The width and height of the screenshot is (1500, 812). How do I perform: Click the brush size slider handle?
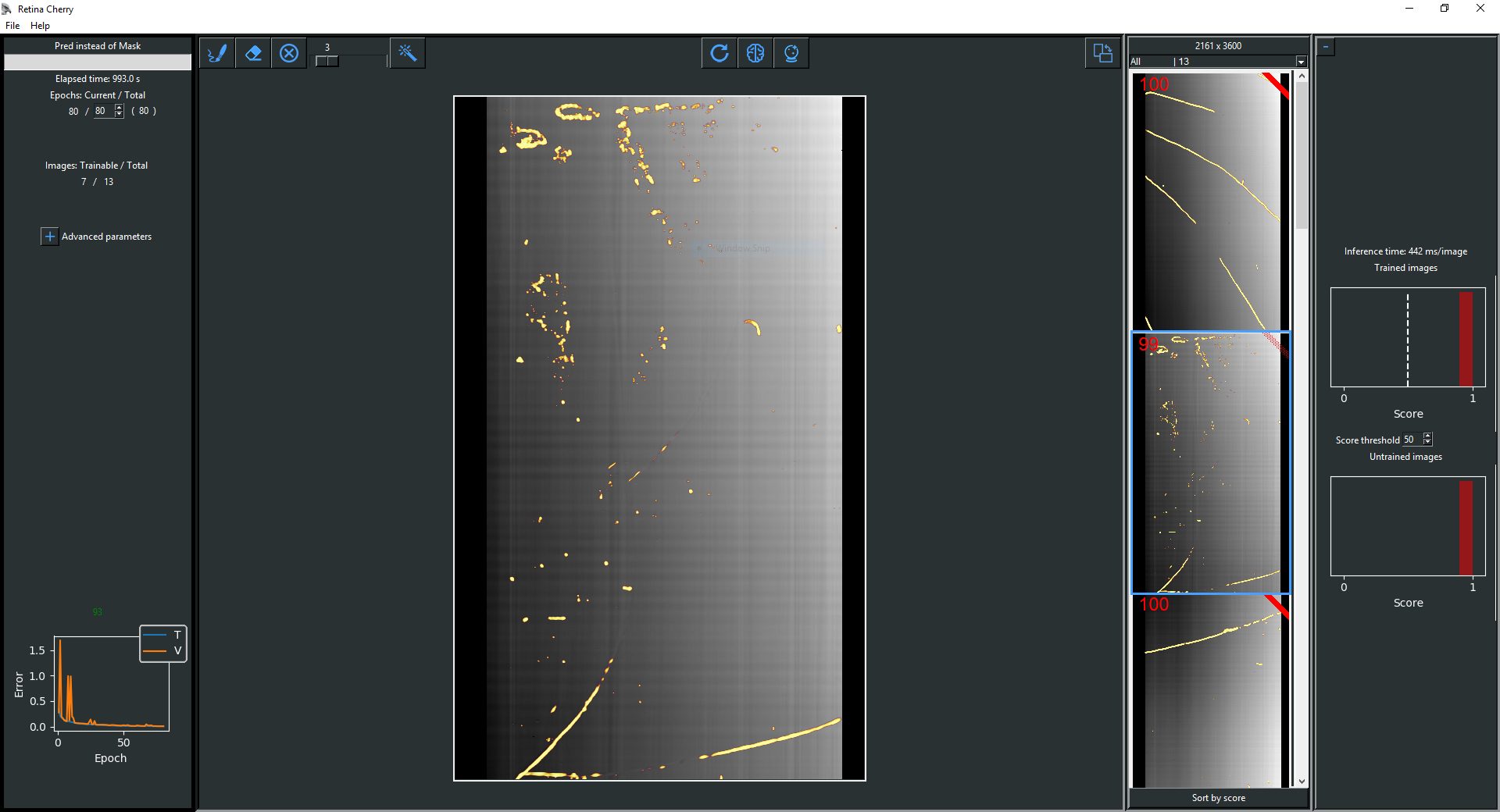coord(327,61)
